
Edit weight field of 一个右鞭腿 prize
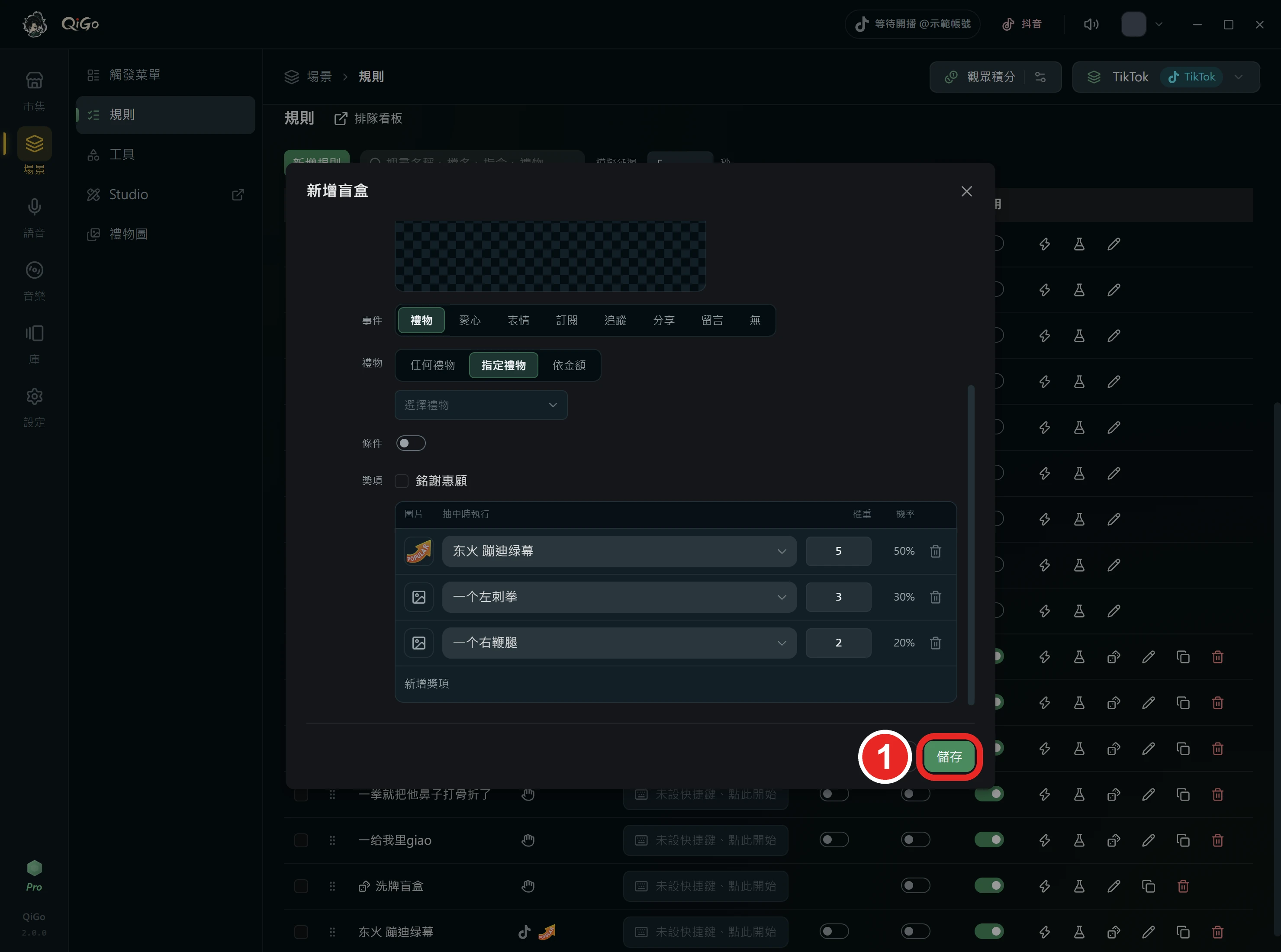pyautogui.click(x=838, y=643)
